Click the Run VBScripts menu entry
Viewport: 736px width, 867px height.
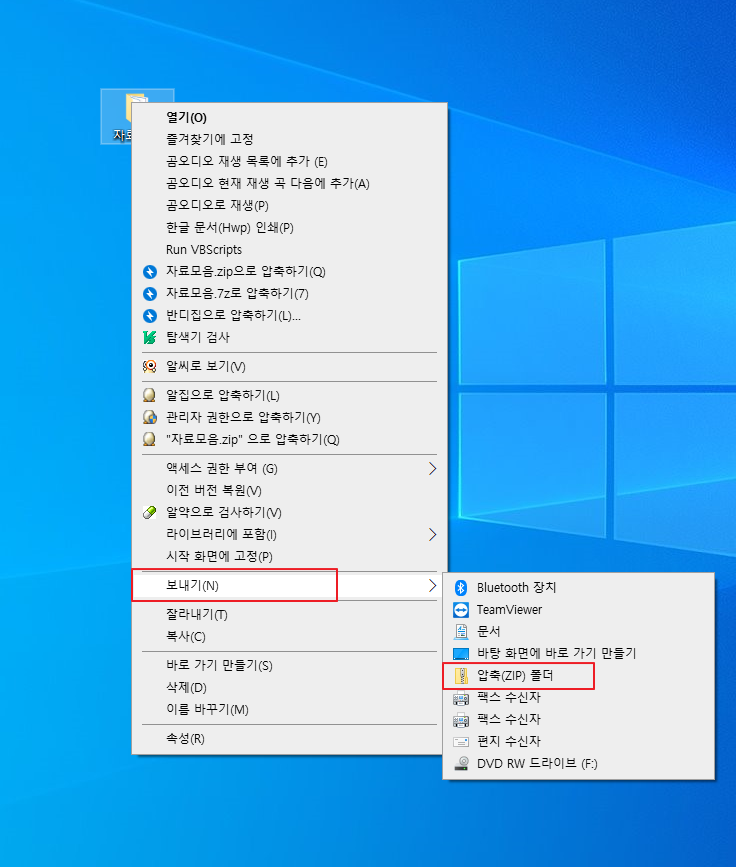(290, 249)
